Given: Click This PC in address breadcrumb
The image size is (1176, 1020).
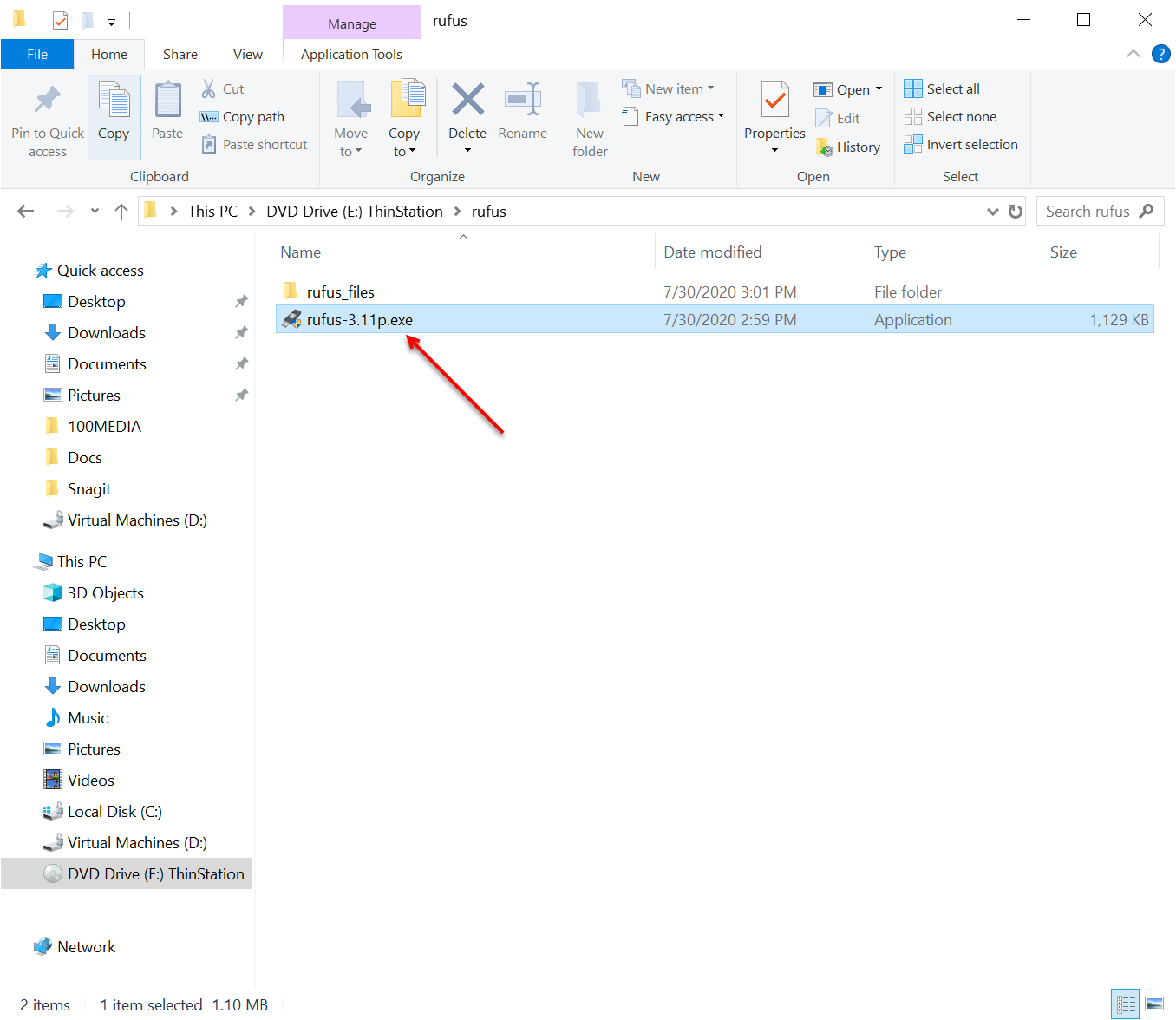Looking at the screenshot, I should point(212,211).
